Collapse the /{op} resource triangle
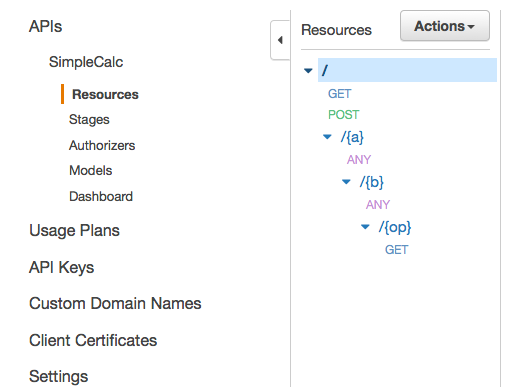Image resolution: width=507 pixels, height=387 pixels. 365,227
